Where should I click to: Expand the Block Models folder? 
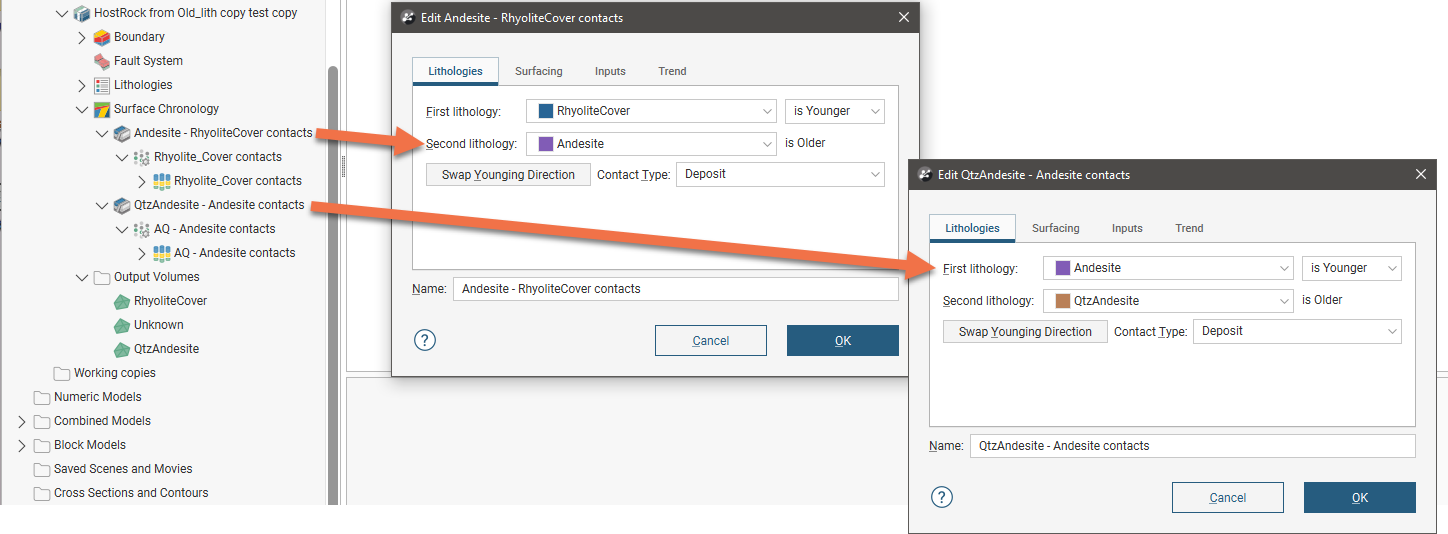tap(22, 445)
